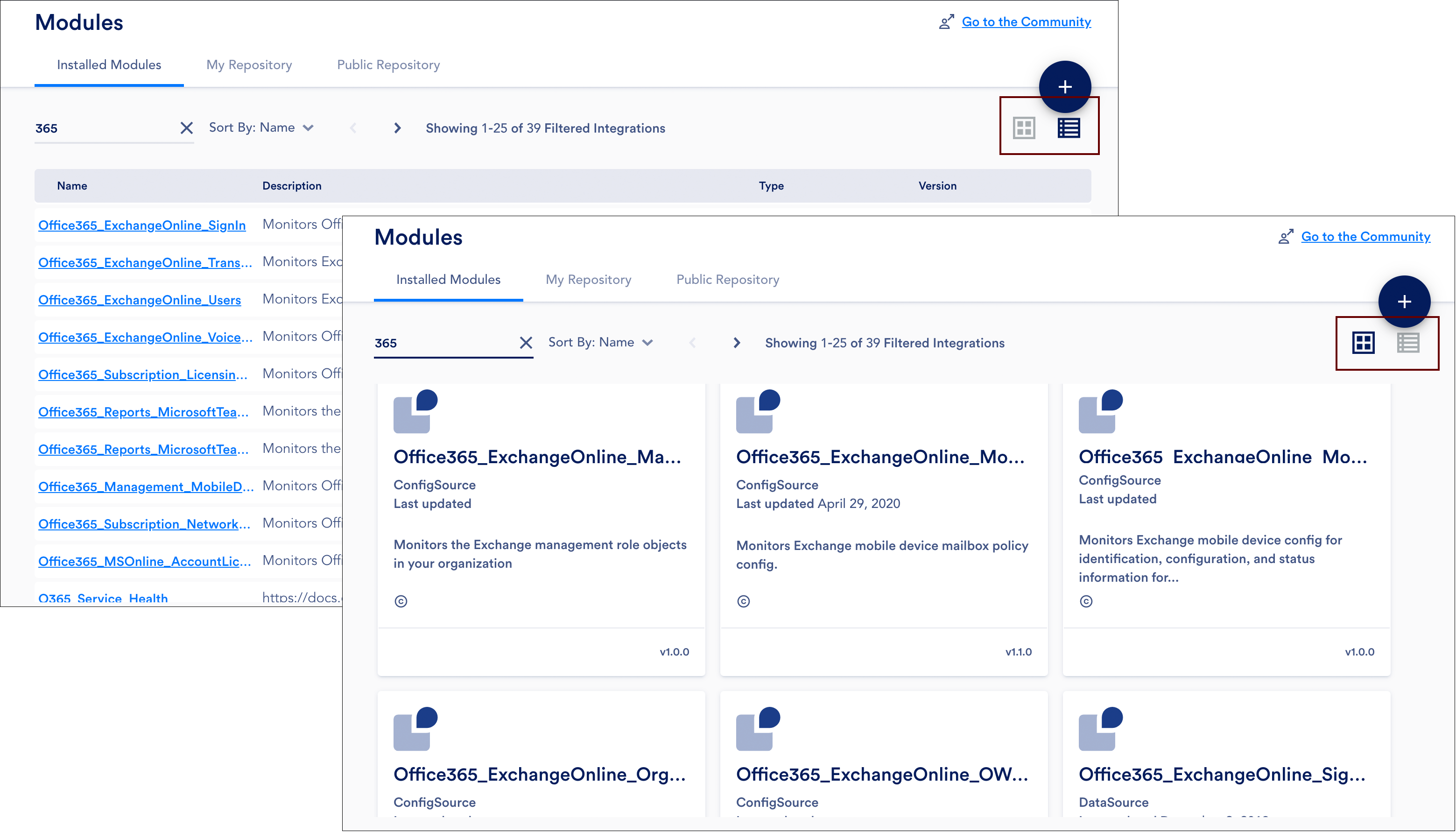This screenshot has width=1456, height=832.
Task: Click copyright icon on management role objects card
Action: click(401, 601)
